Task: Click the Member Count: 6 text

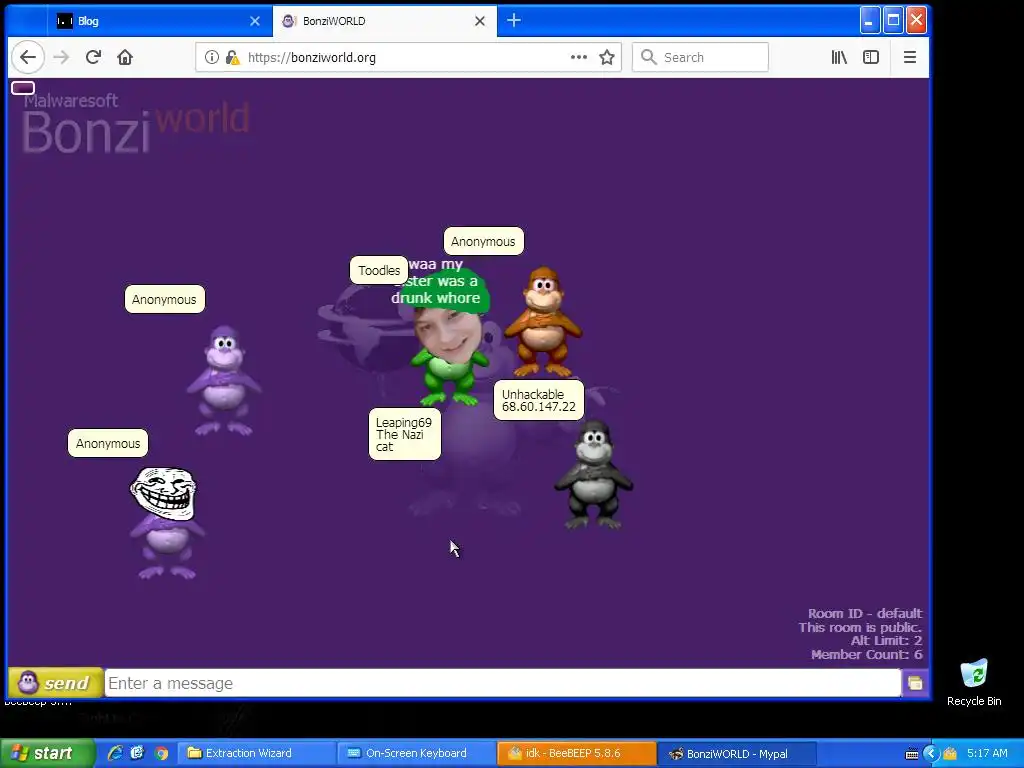Action: click(867, 654)
